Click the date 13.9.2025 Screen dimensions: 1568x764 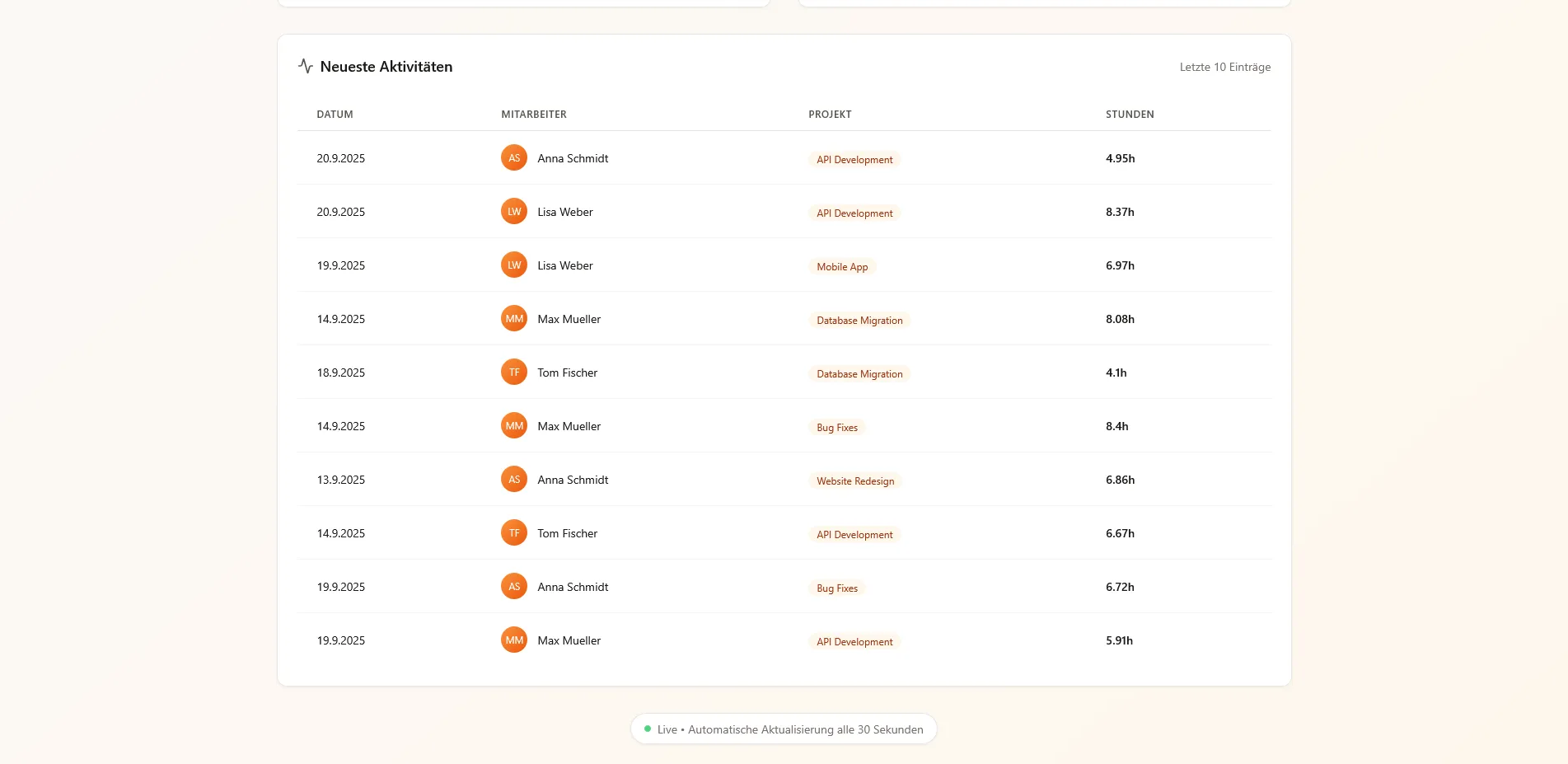tap(340, 480)
